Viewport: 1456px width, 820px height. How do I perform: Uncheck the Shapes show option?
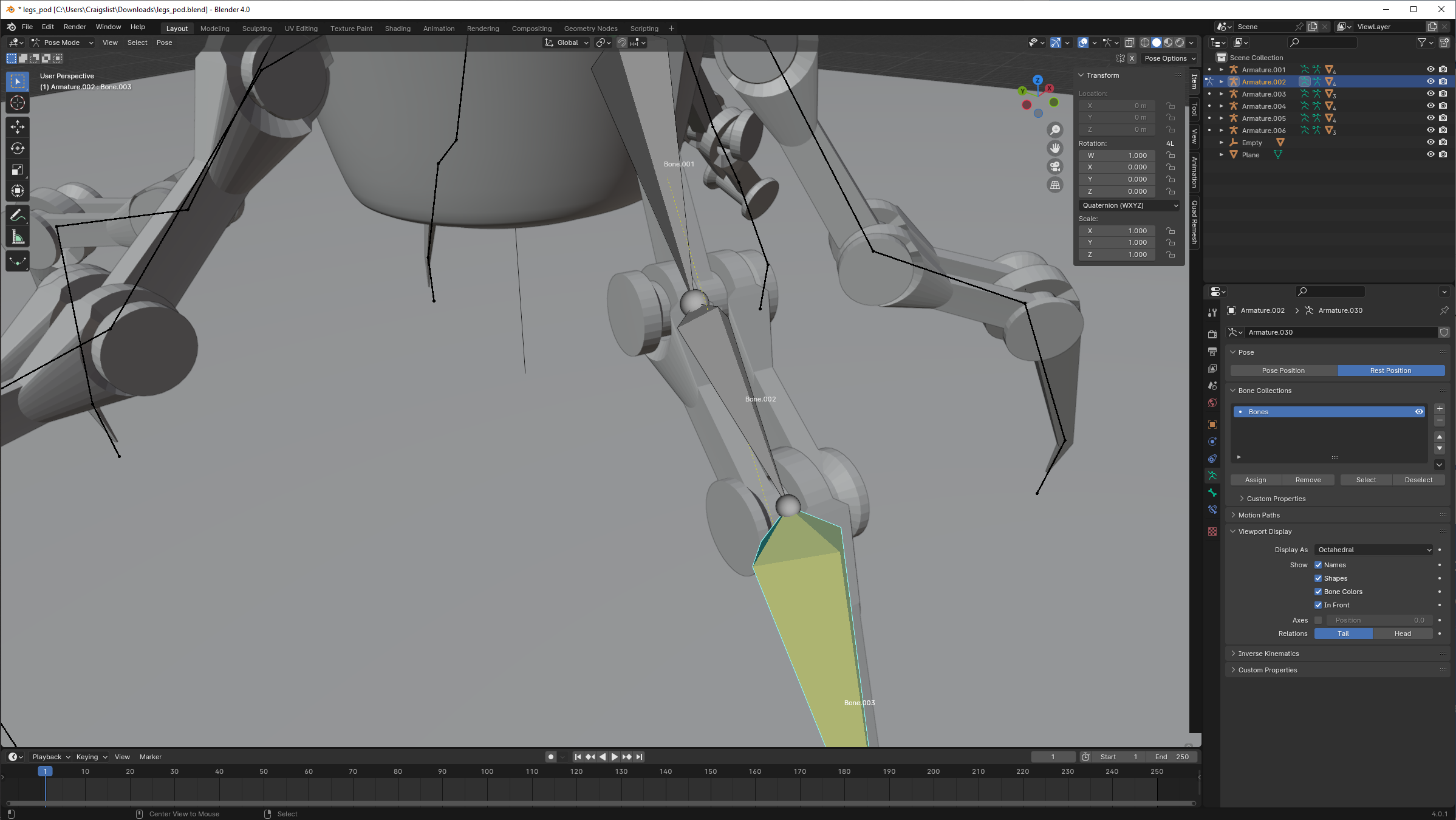(1318, 578)
